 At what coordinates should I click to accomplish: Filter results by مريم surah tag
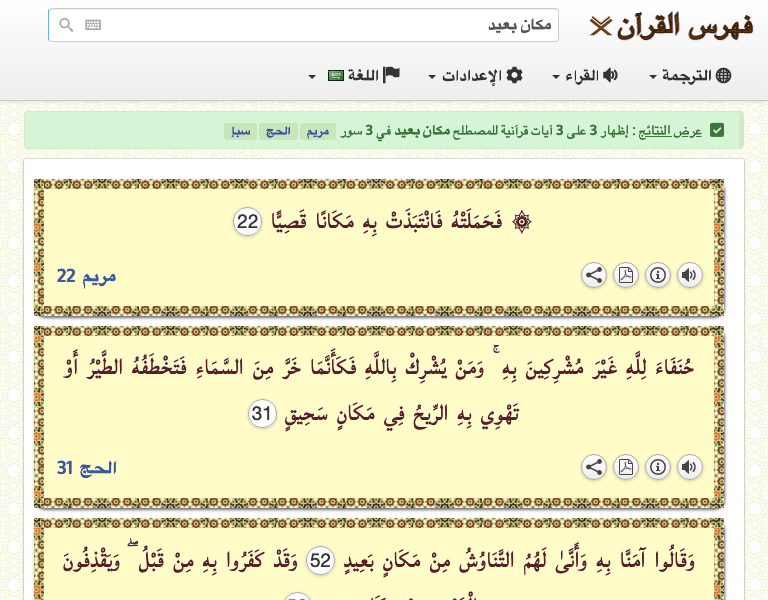click(315, 131)
